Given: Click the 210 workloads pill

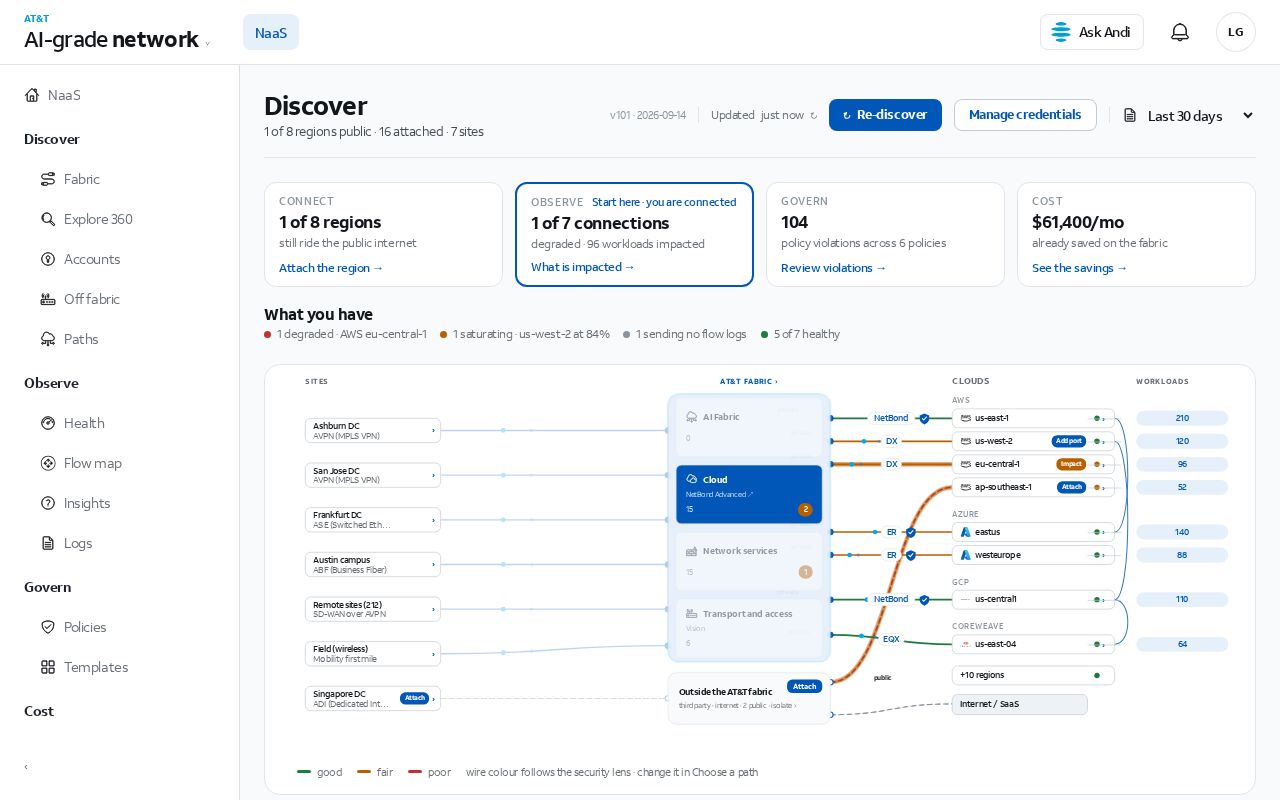Looking at the screenshot, I should [x=1182, y=418].
